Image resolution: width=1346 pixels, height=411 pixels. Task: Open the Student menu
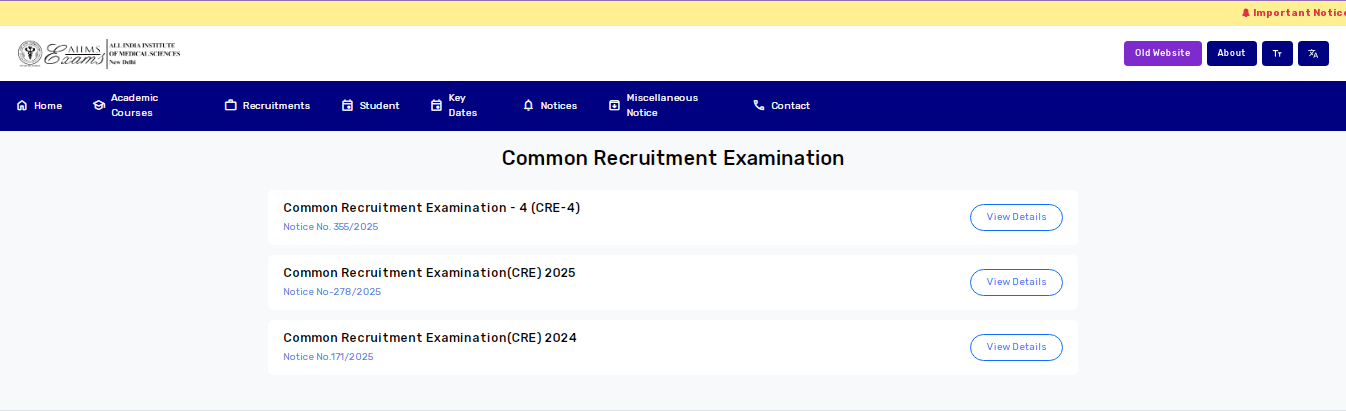pos(371,106)
